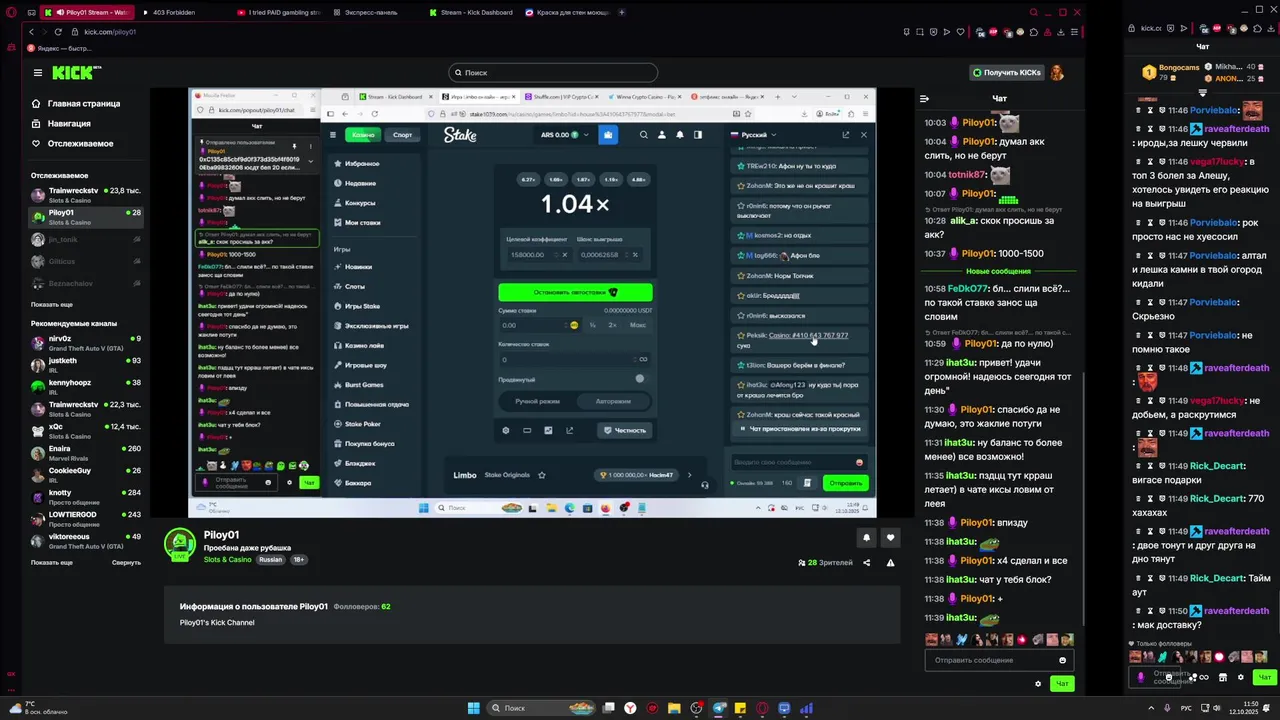Toggle the notification bell for Piloy01
Image resolution: width=1280 pixels, height=720 pixels.
(x=866, y=538)
